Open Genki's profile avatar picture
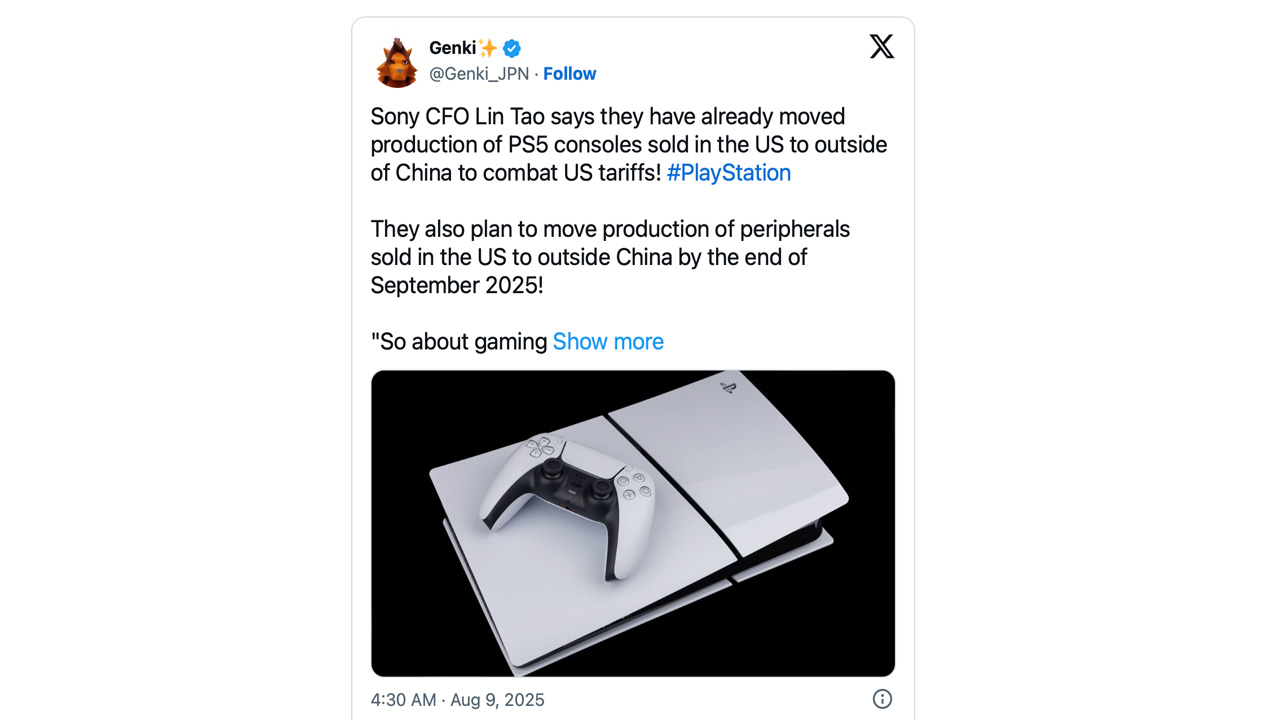 [x=397, y=62]
